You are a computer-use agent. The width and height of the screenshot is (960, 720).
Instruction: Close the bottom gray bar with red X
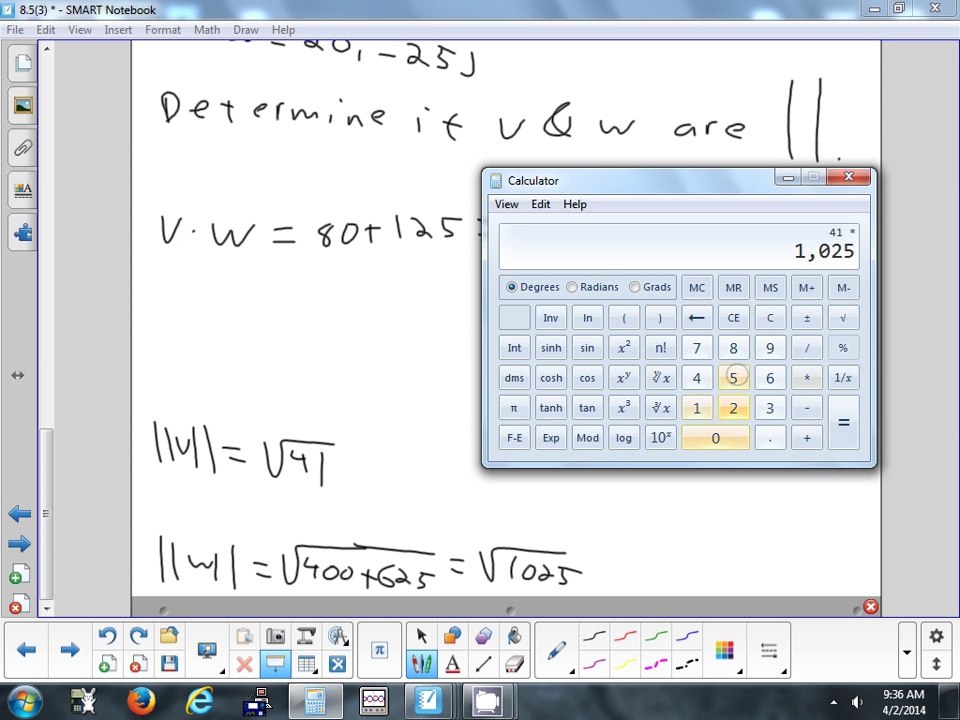pos(871,607)
